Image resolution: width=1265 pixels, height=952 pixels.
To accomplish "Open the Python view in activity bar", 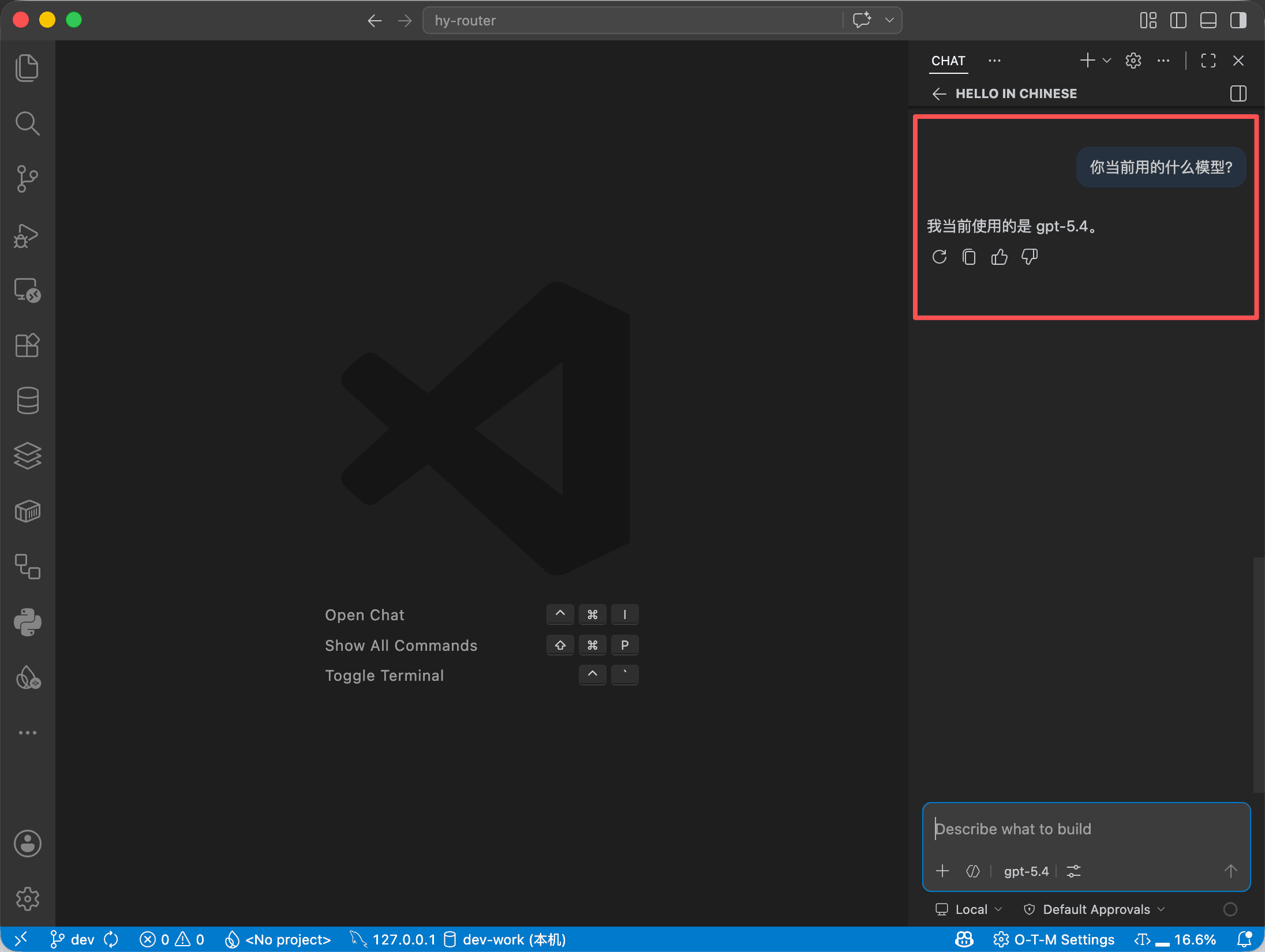I will point(27,622).
